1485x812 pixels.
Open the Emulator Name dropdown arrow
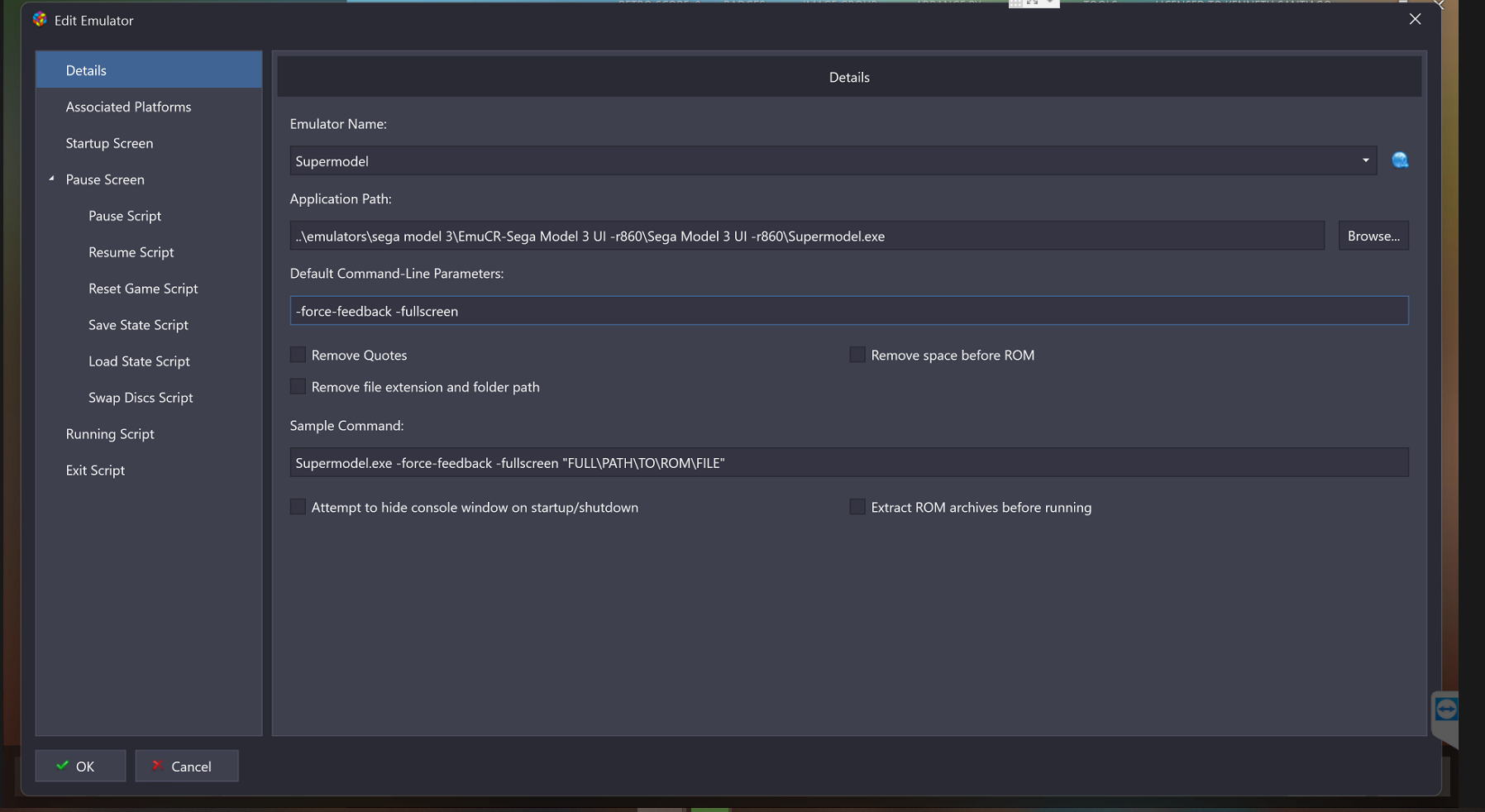click(1365, 160)
